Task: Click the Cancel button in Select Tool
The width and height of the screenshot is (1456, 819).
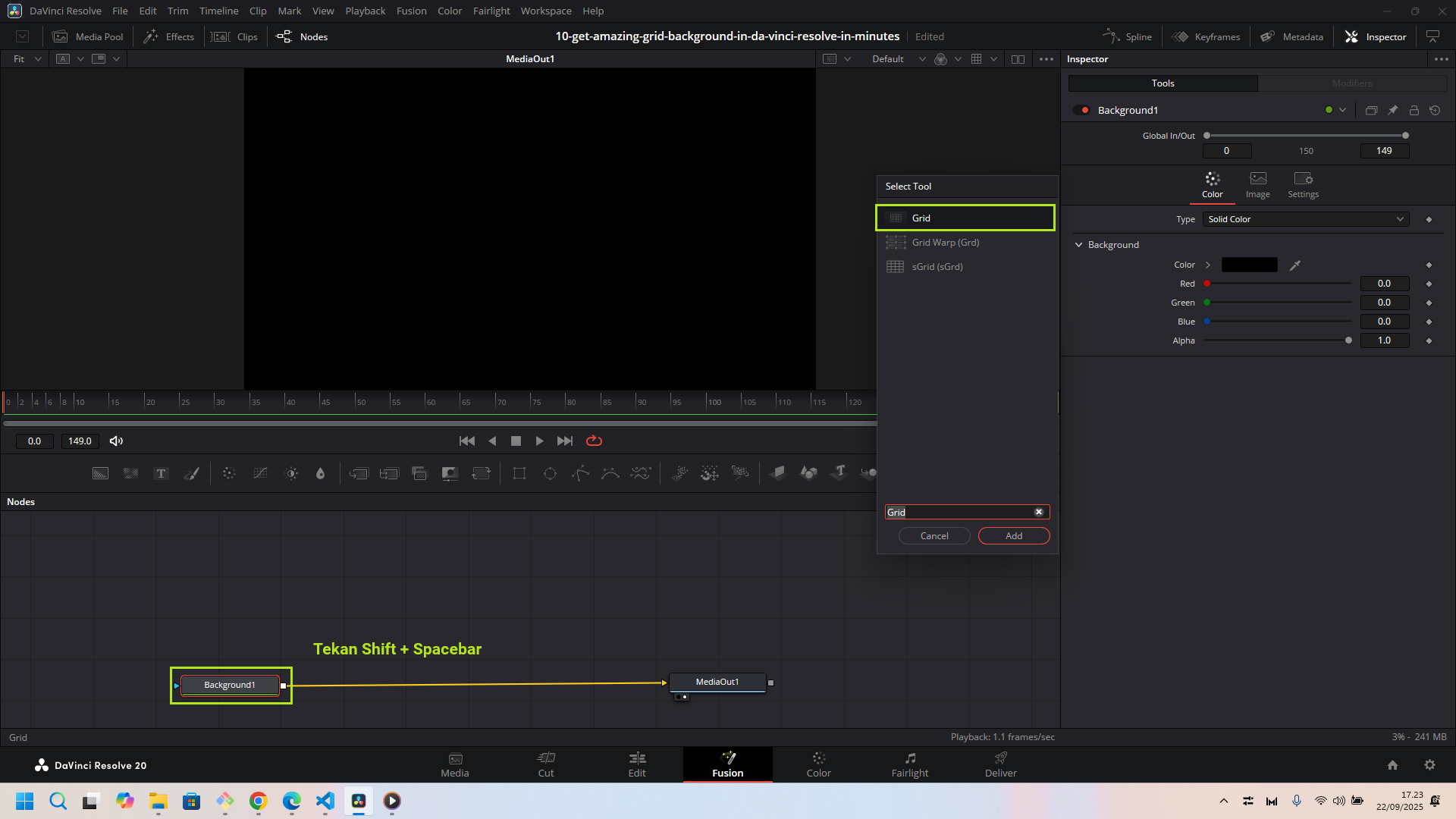Action: click(934, 536)
